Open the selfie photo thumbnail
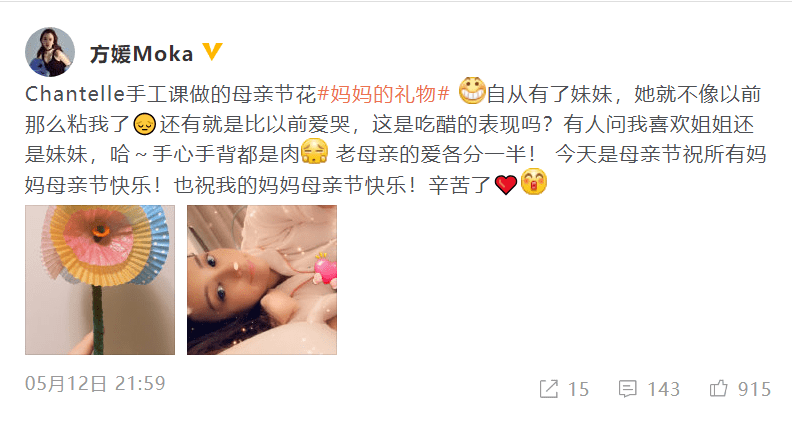 (262, 280)
